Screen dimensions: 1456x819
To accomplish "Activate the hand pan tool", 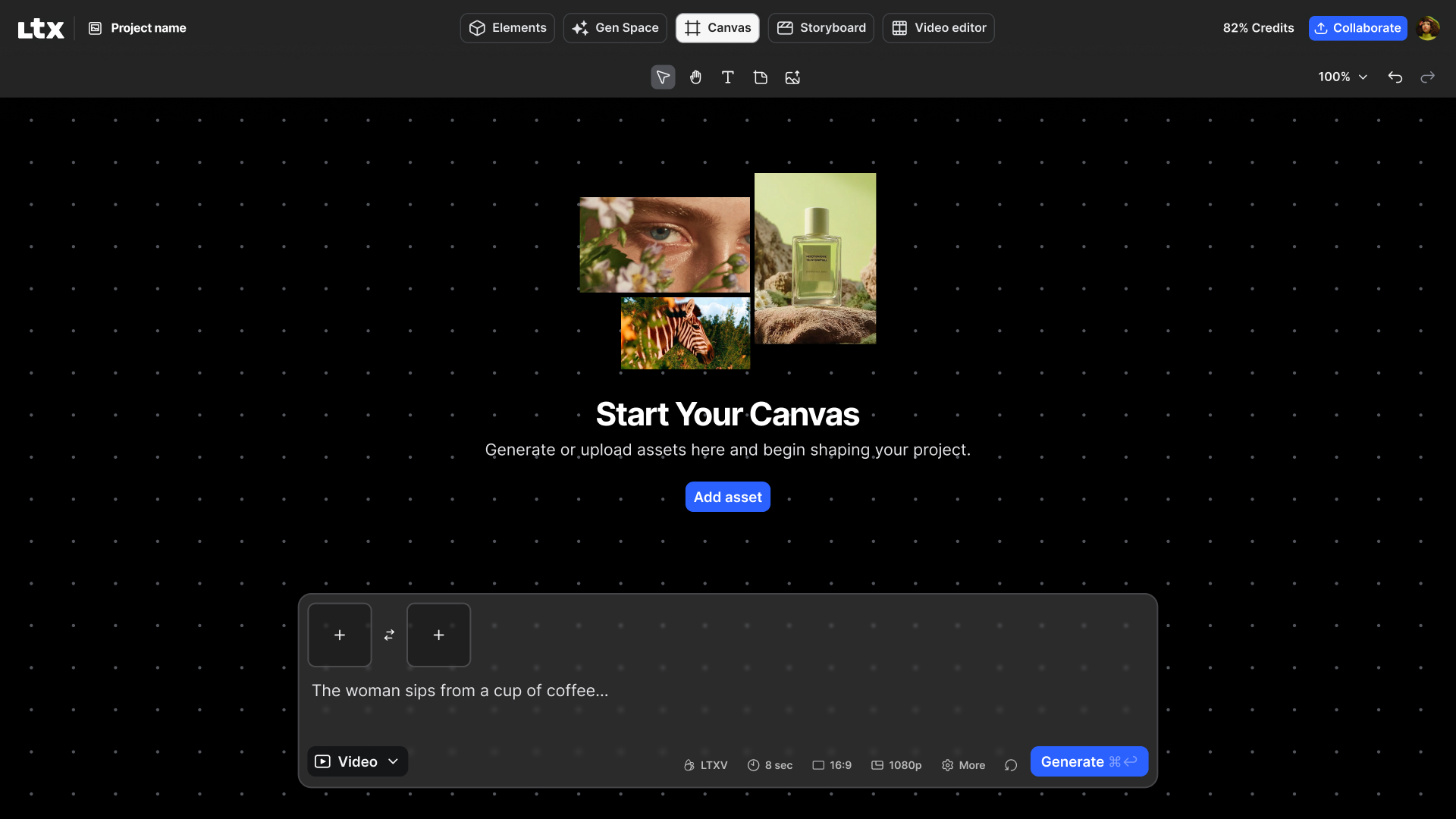I will [x=695, y=77].
